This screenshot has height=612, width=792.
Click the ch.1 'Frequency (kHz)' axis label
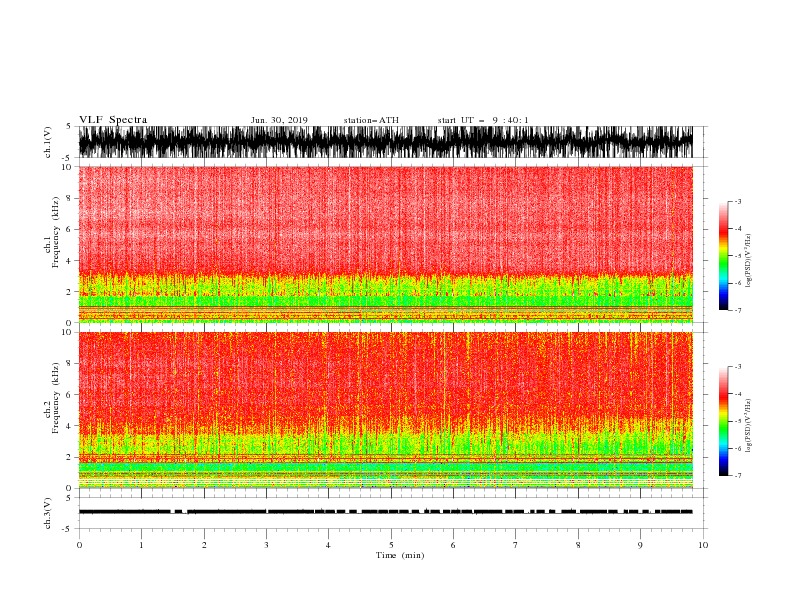coord(56,232)
